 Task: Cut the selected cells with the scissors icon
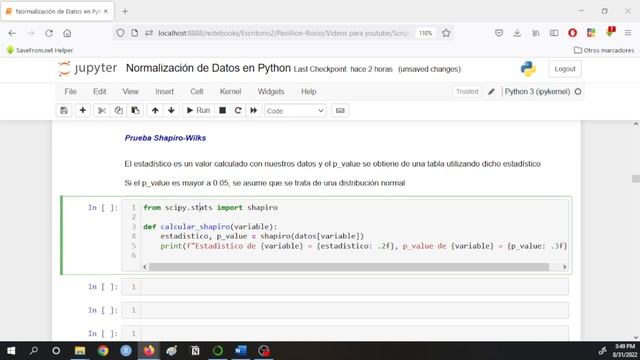click(102, 111)
